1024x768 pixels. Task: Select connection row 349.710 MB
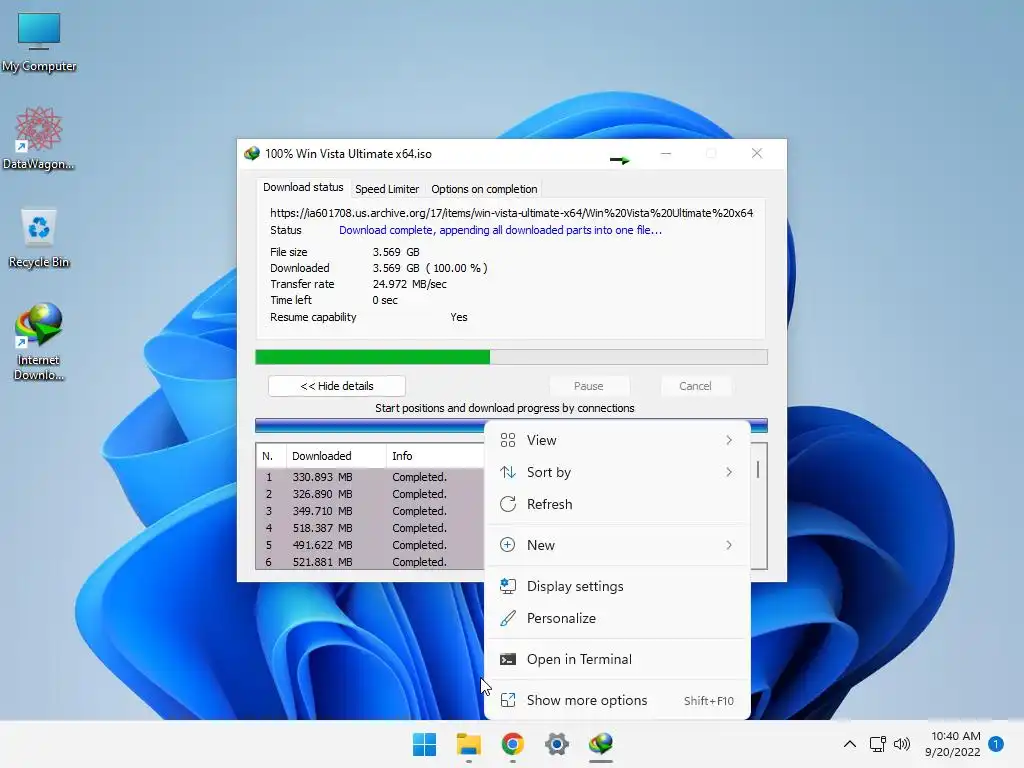[370, 511]
